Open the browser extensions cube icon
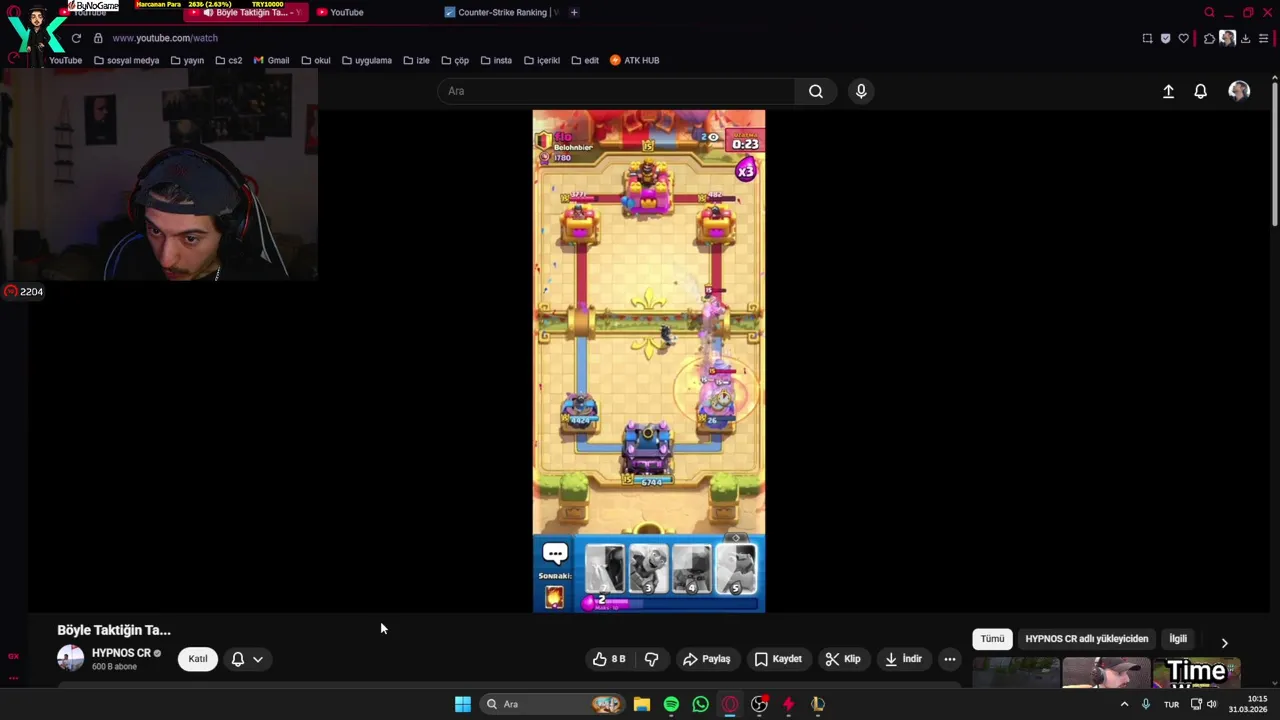Viewport: 1280px width, 720px height. [1209, 38]
